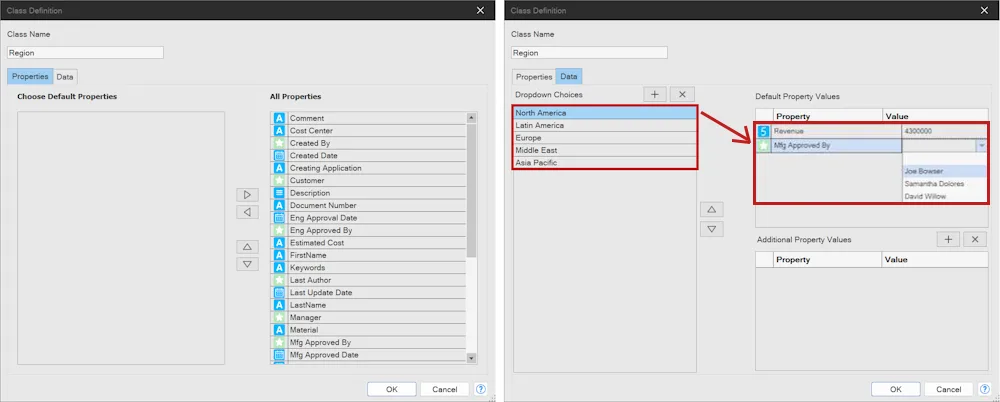Click Class Name field in left dialog

pyautogui.click(x=85, y=53)
